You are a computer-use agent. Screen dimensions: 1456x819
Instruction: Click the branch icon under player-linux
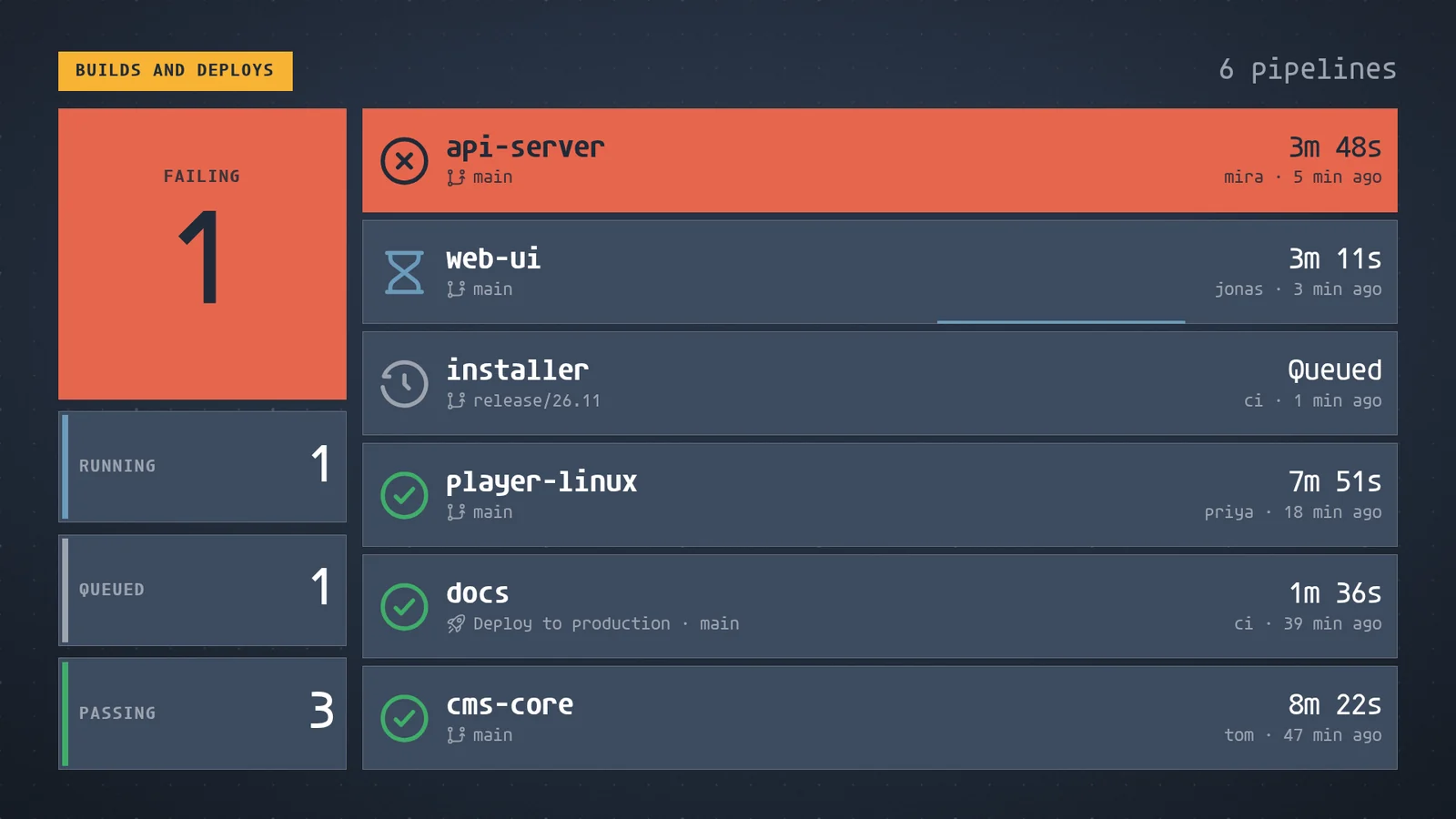456,512
